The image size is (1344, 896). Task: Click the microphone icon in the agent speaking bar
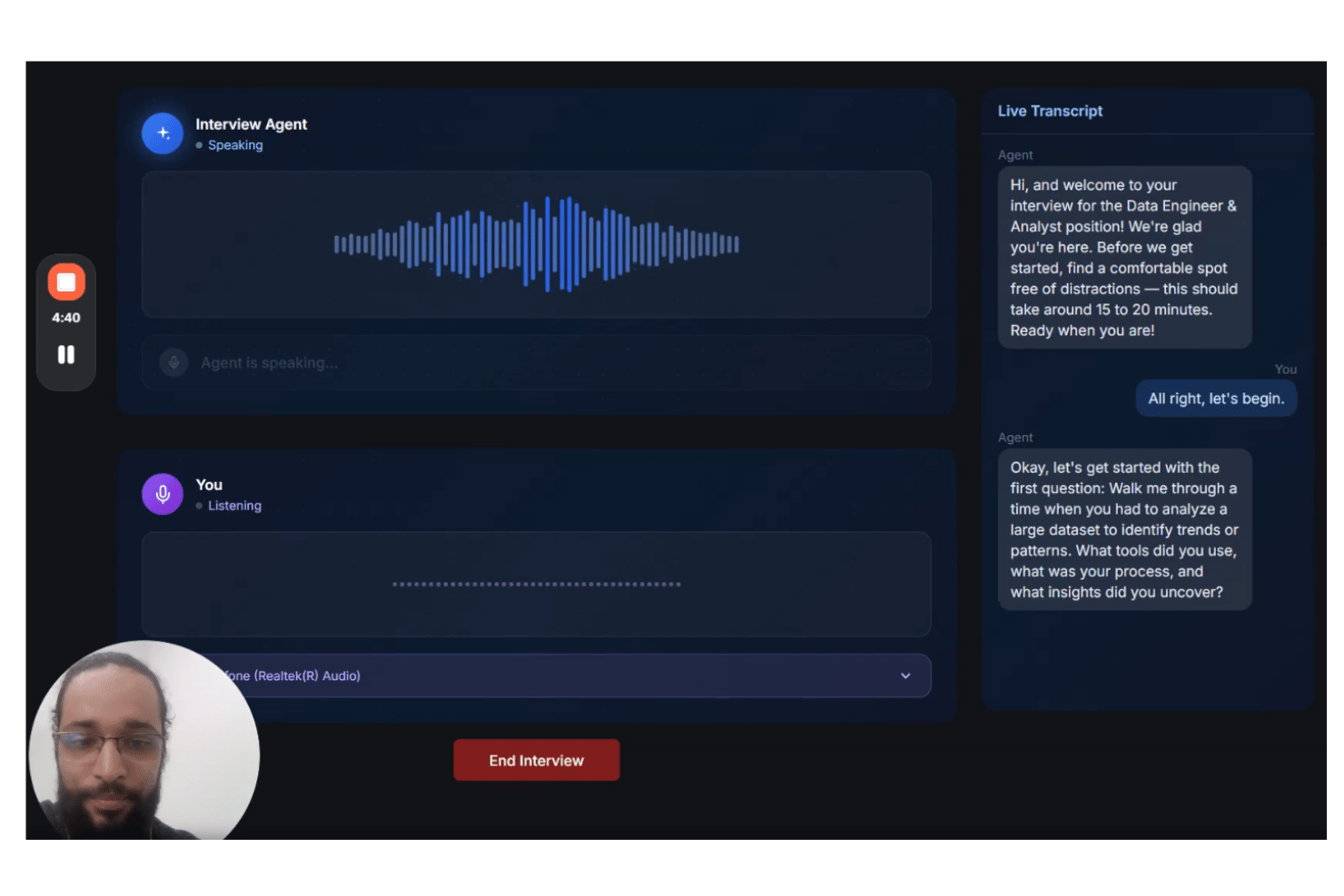(x=173, y=363)
